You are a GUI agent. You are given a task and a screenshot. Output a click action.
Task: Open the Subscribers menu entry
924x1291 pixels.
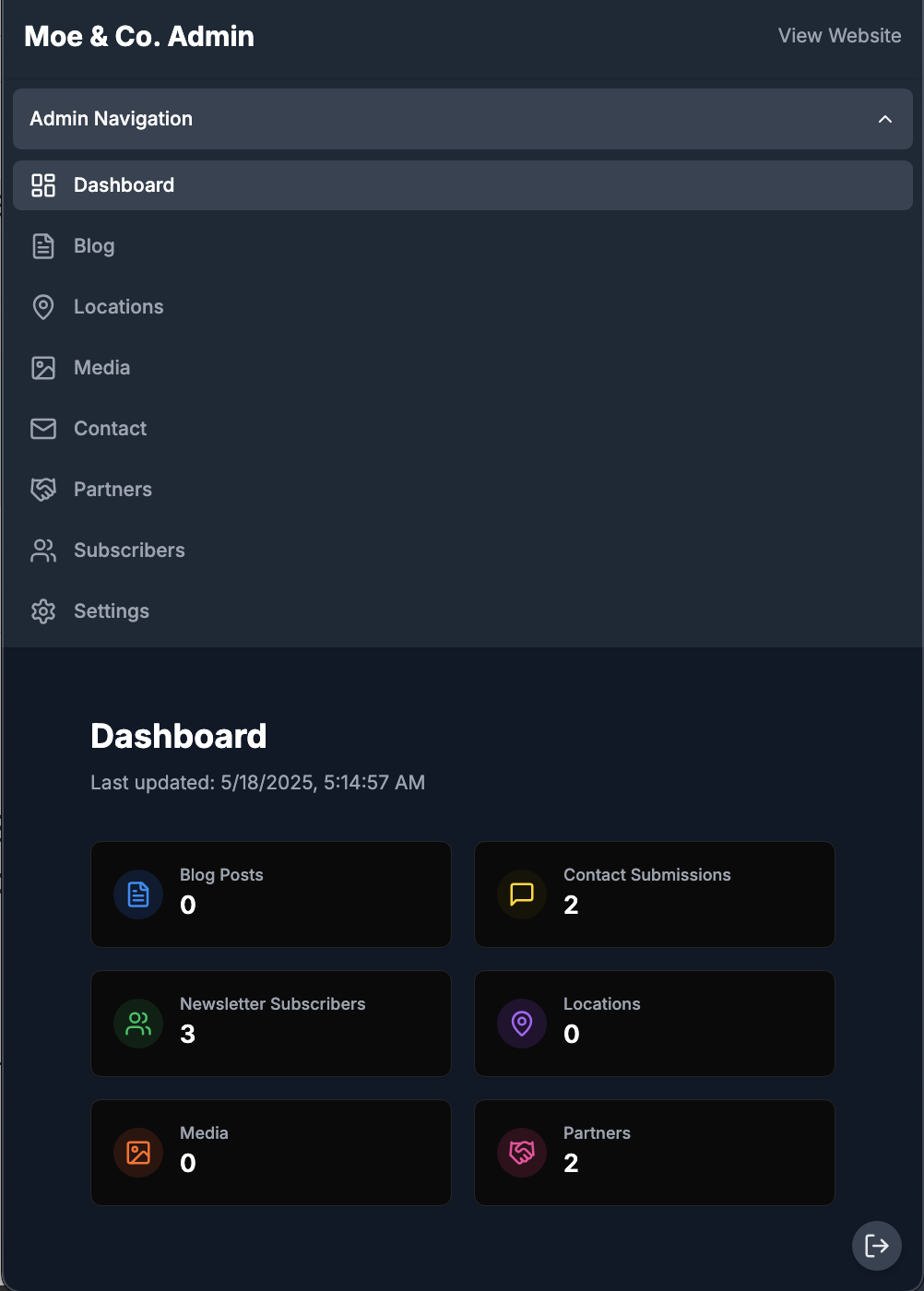[x=463, y=551]
